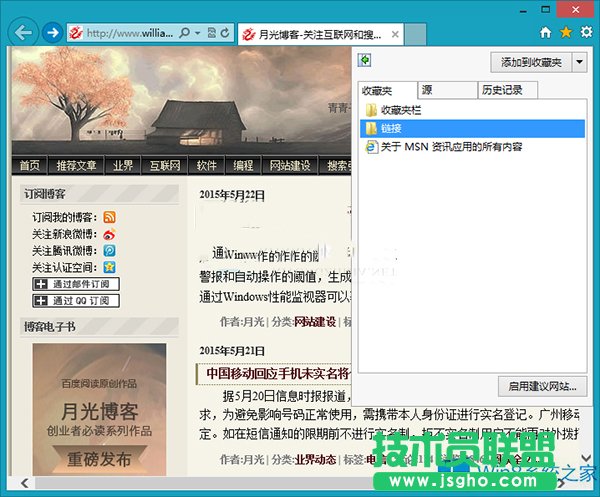Expand the 添加到收藏夹 dropdown arrow
600x497 pixels.
pyautogui.click(x=579, y=62)
